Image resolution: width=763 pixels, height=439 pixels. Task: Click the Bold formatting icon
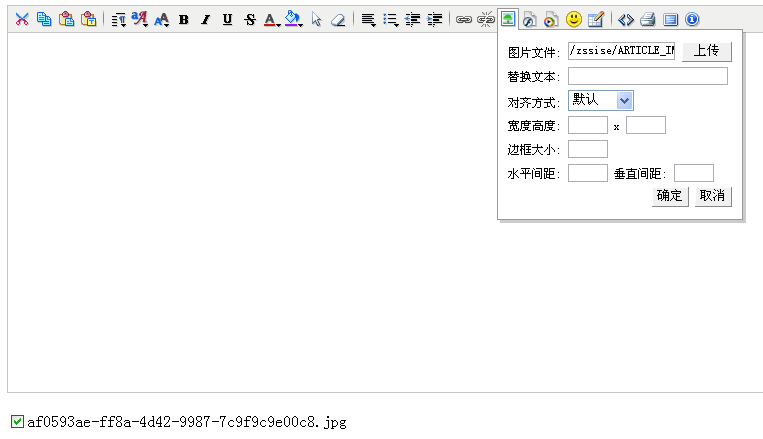(x=183, y=19)
